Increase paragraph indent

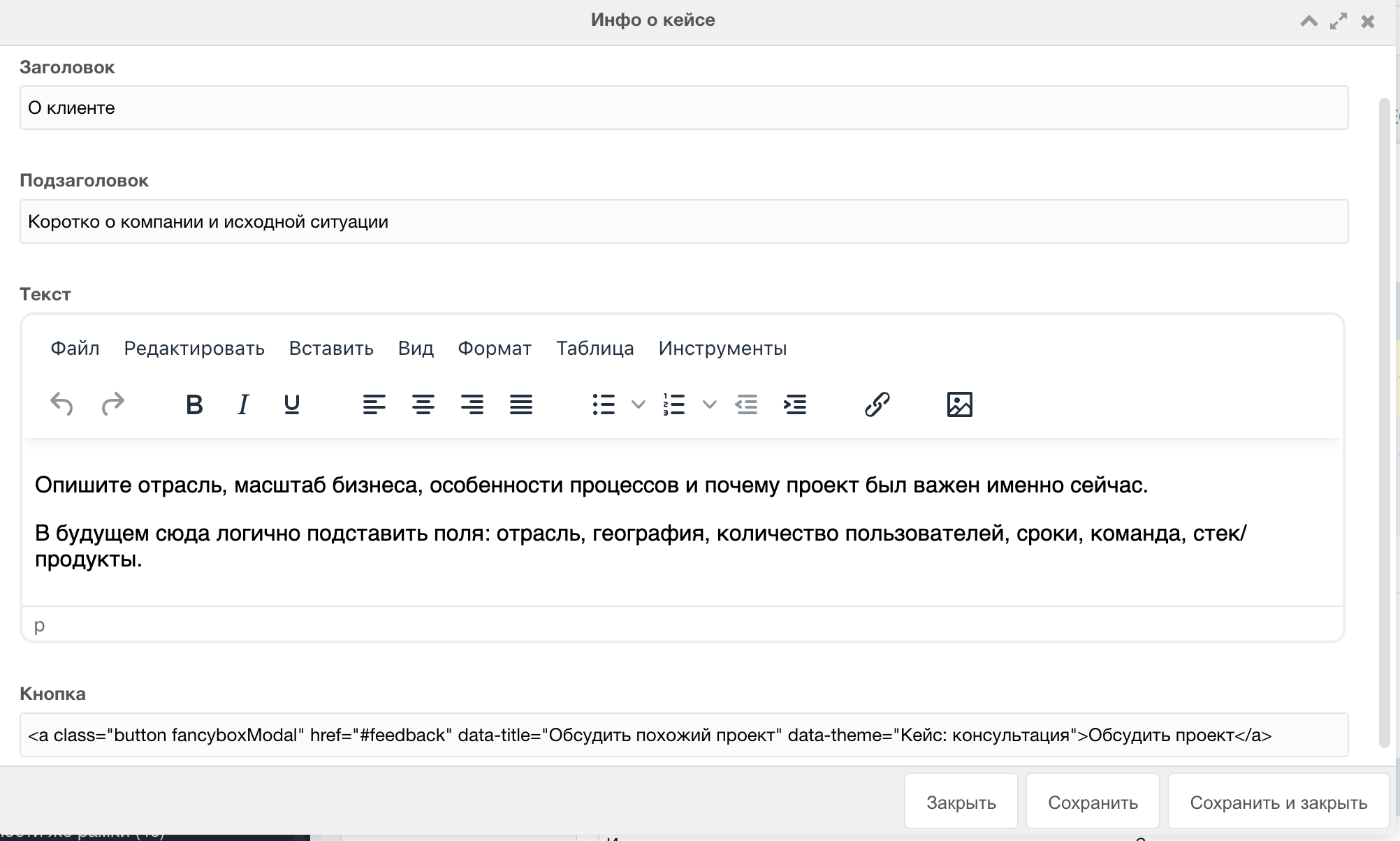[795, 404]
